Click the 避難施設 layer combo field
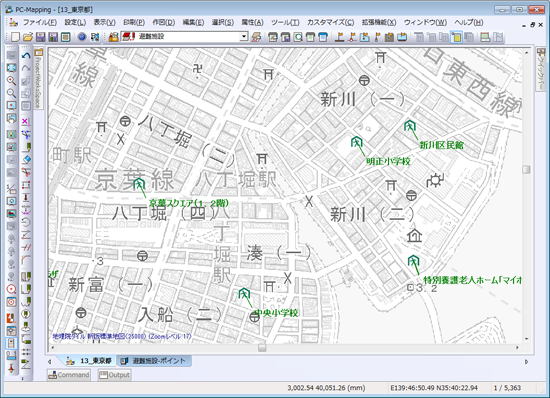This screenshot has width=550, height=398. 184,36
